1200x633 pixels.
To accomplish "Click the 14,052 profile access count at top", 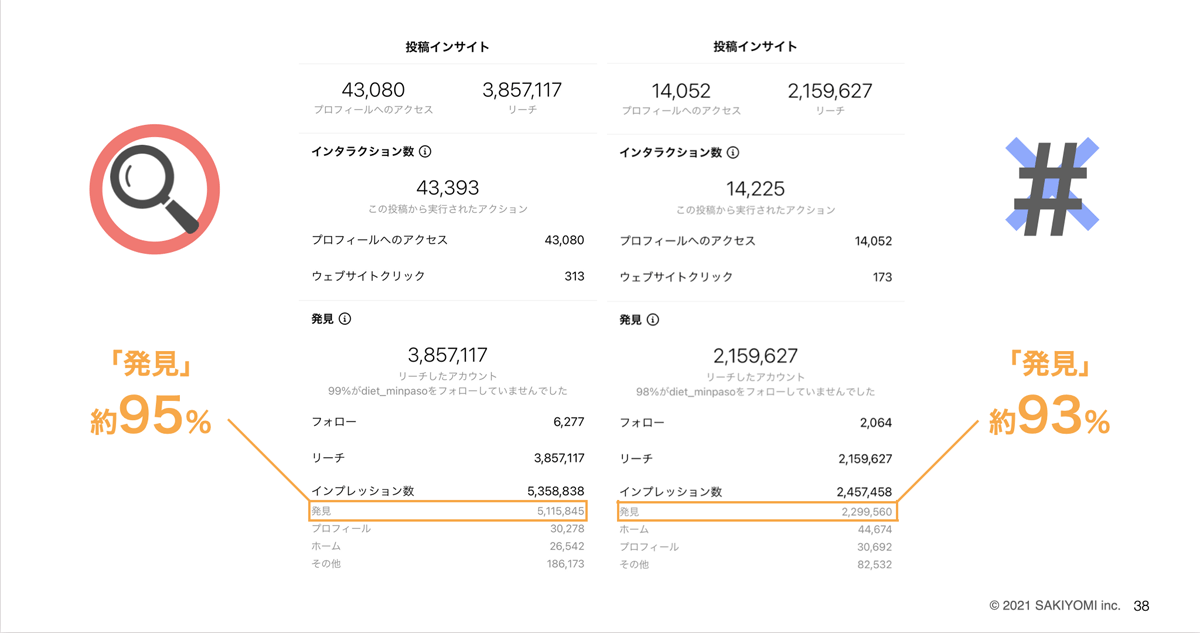I will [681, 91].
